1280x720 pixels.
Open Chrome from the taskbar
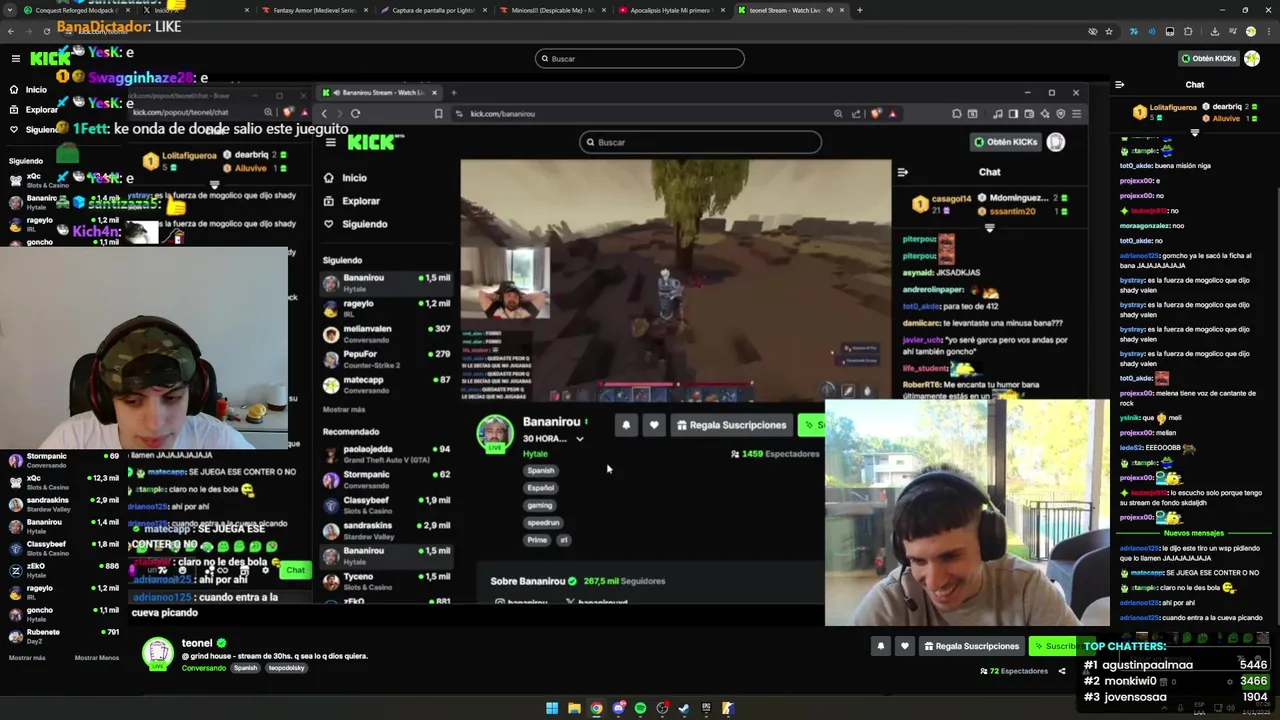click(x=596, y=708)
